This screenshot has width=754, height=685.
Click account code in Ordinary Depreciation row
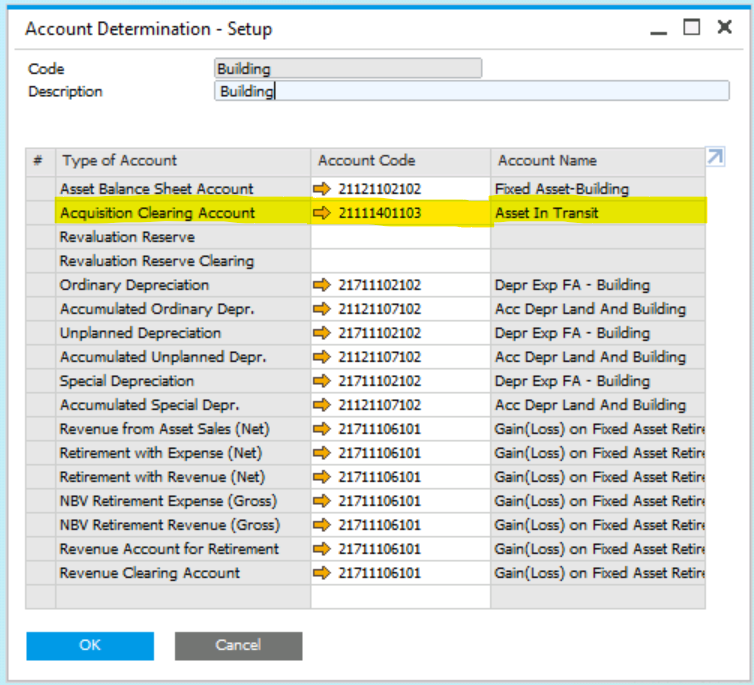pyautogui.click(x=379, y=285)
